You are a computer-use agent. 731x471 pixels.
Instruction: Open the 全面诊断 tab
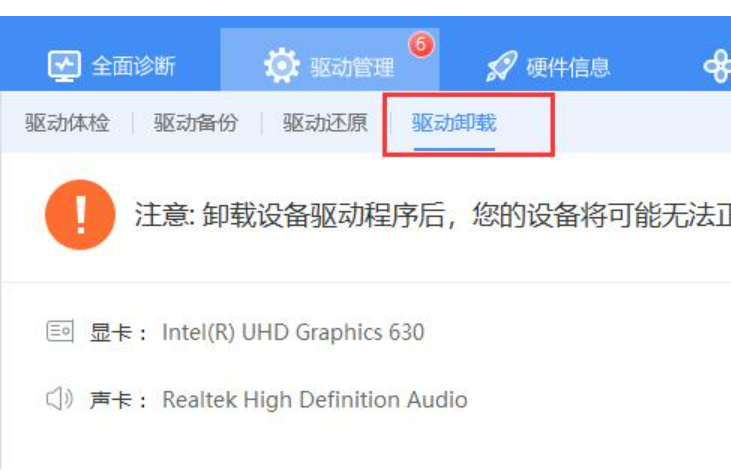[x=112, y=66]
